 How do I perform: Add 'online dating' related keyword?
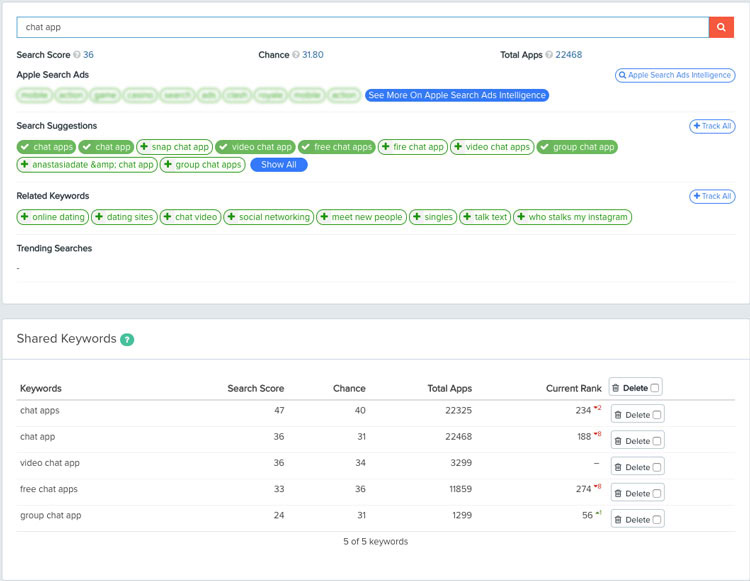click(x=53, y=217)
